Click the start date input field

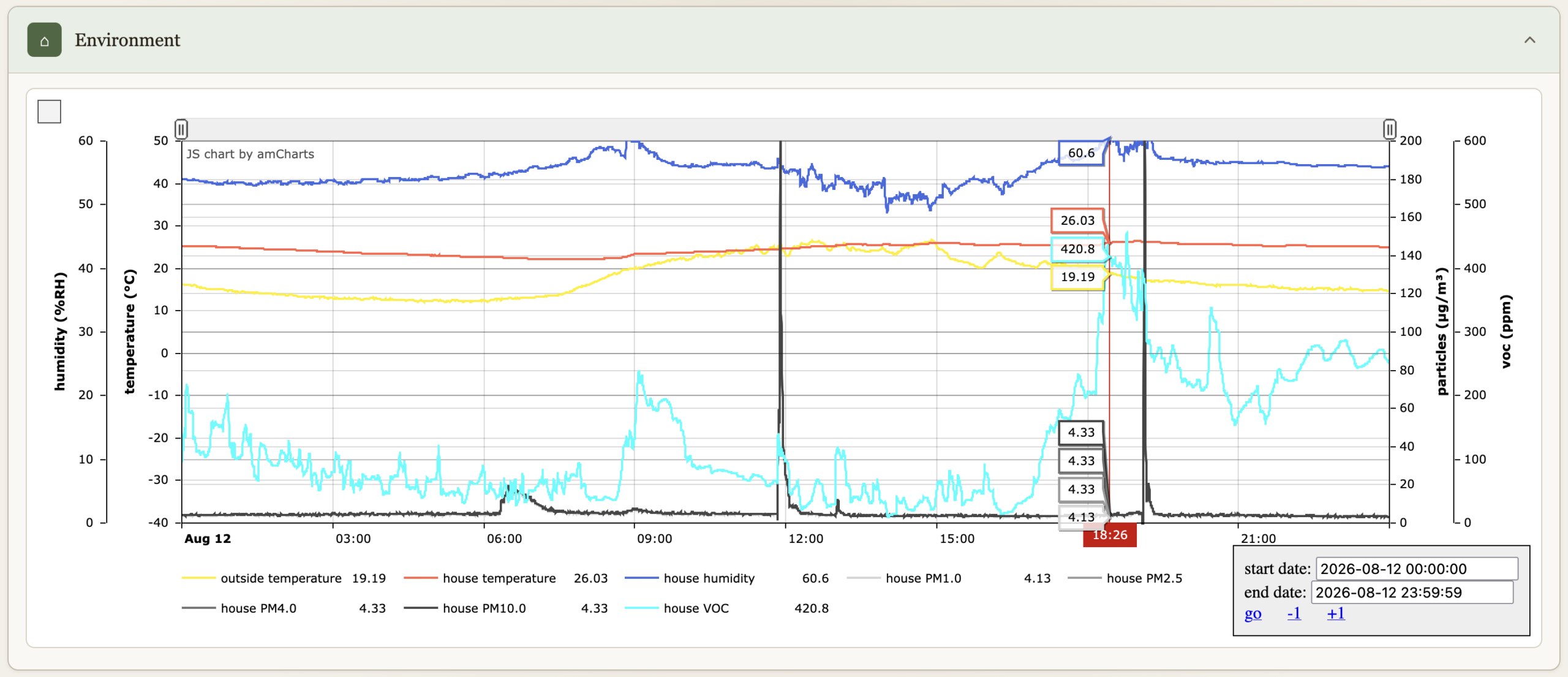point(1417,569)
